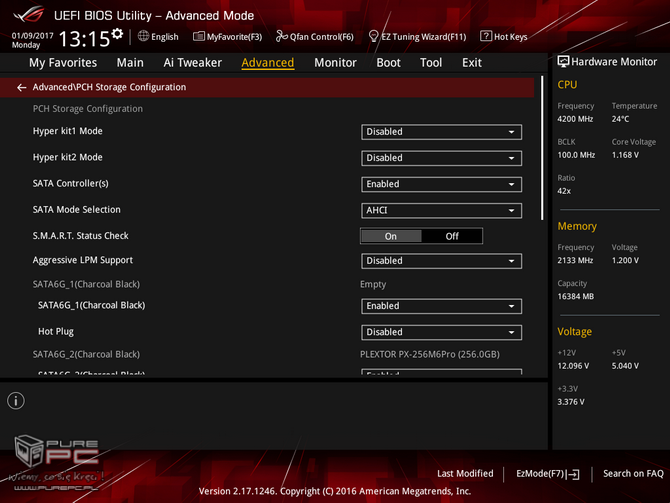Open the SATA6G_1(Charcoal Black) Enabled dropdown
This screenshot has width=670, height=503.
pos(441,306)
